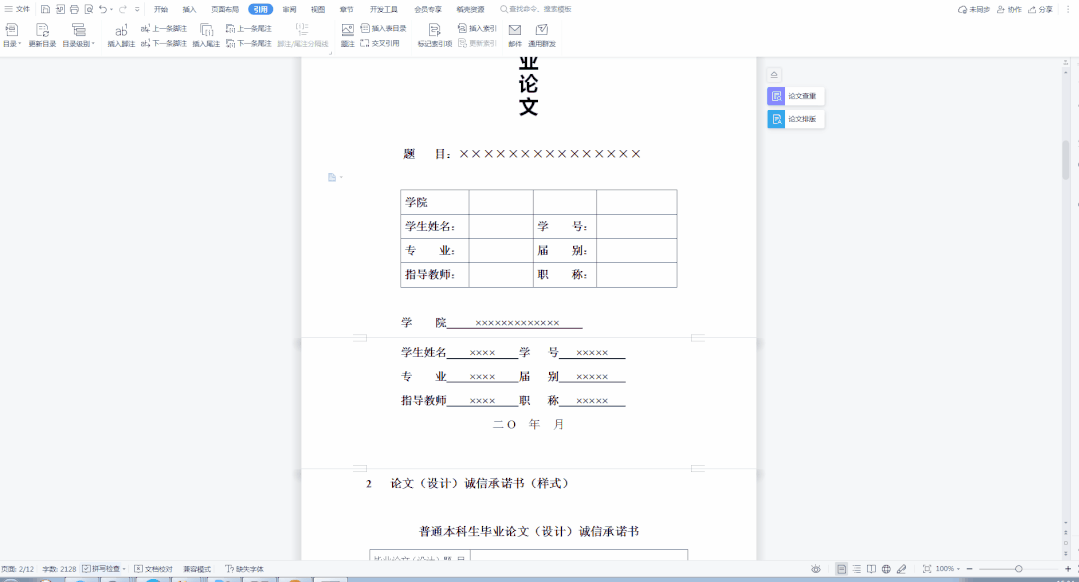Click the 插入尾注 (Insert Endnote) icon

(206, 31)
